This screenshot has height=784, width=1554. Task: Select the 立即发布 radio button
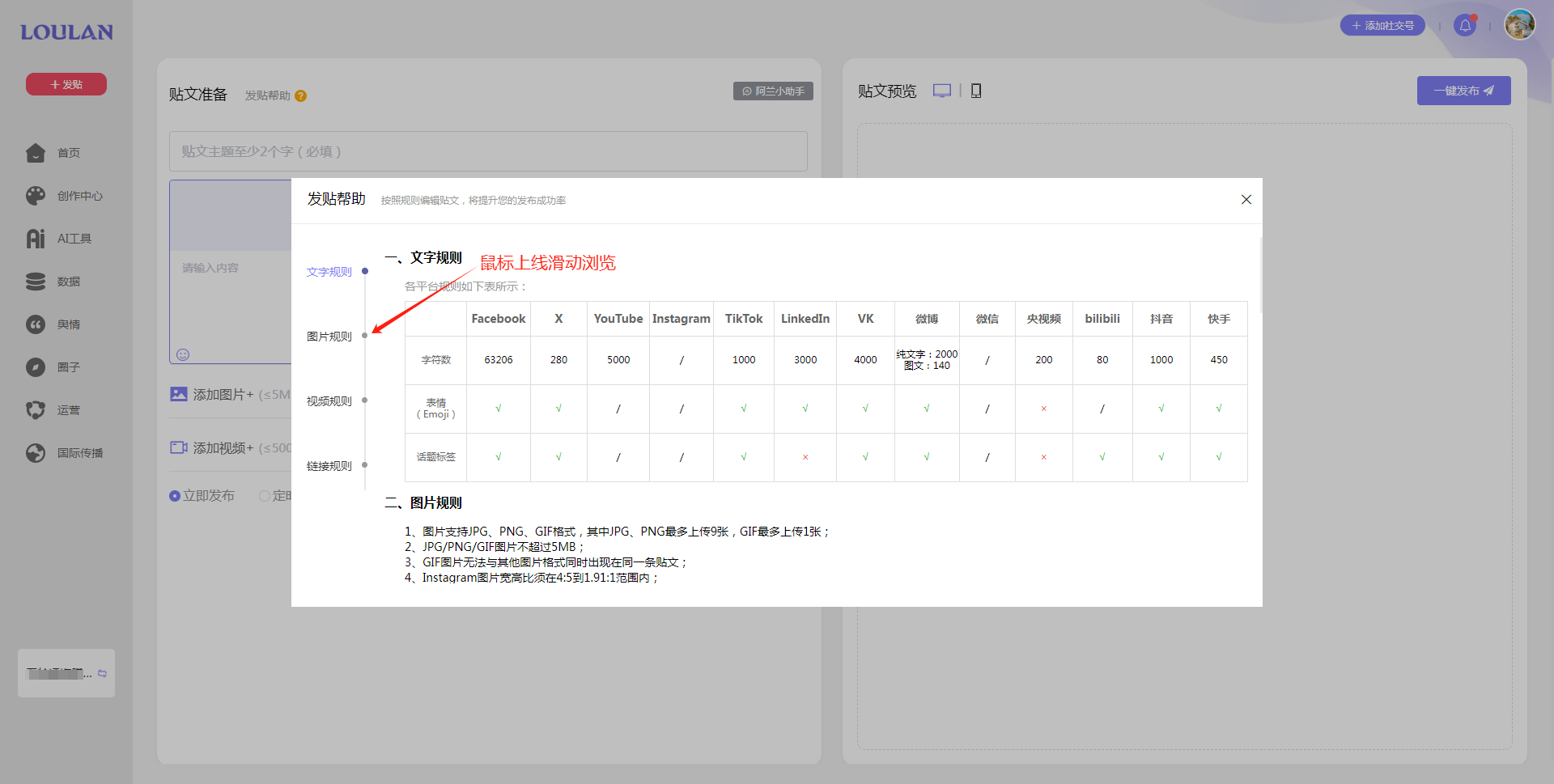[174, 496]
